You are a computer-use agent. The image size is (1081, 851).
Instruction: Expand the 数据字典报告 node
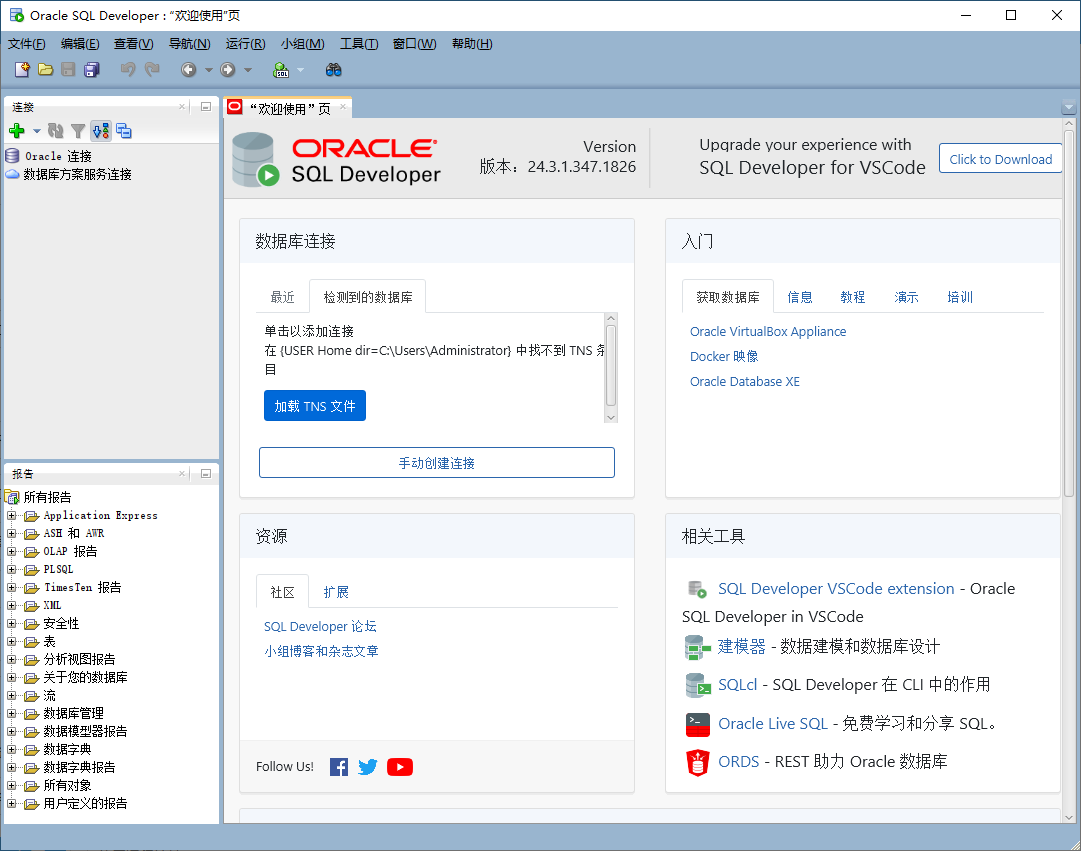click(11, 767)
